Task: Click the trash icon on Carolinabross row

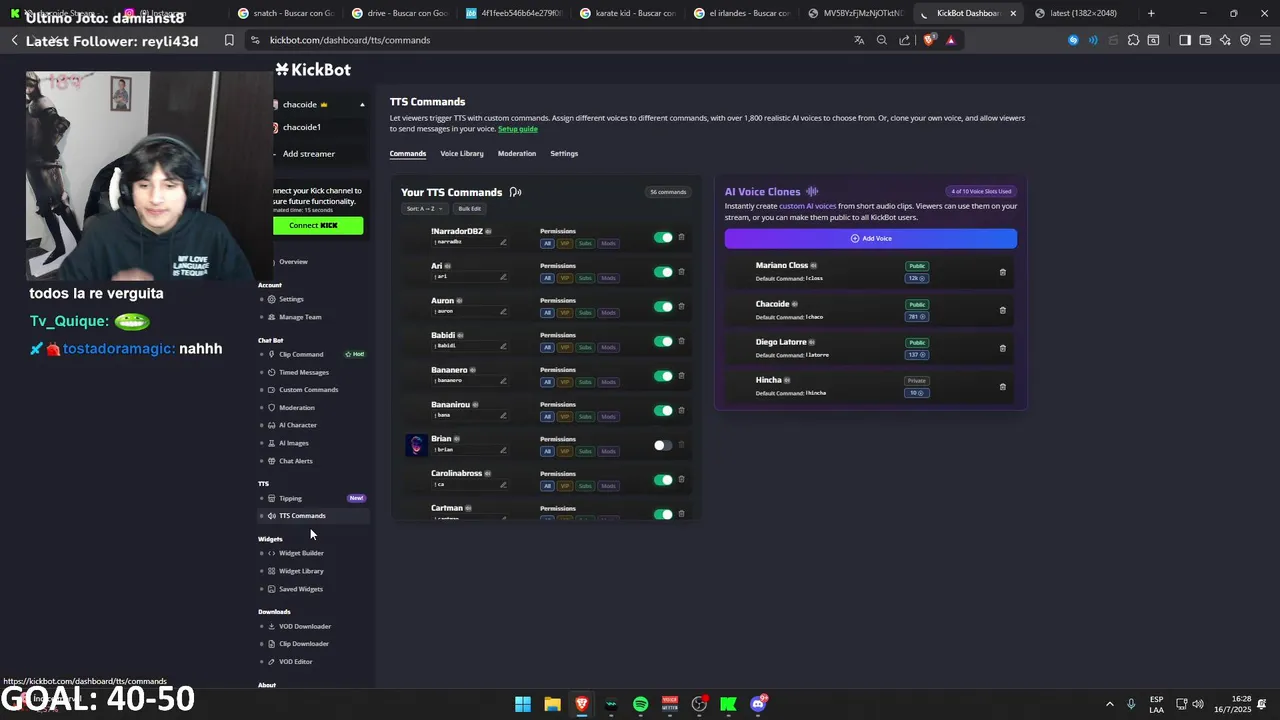Action: (682, 479)
